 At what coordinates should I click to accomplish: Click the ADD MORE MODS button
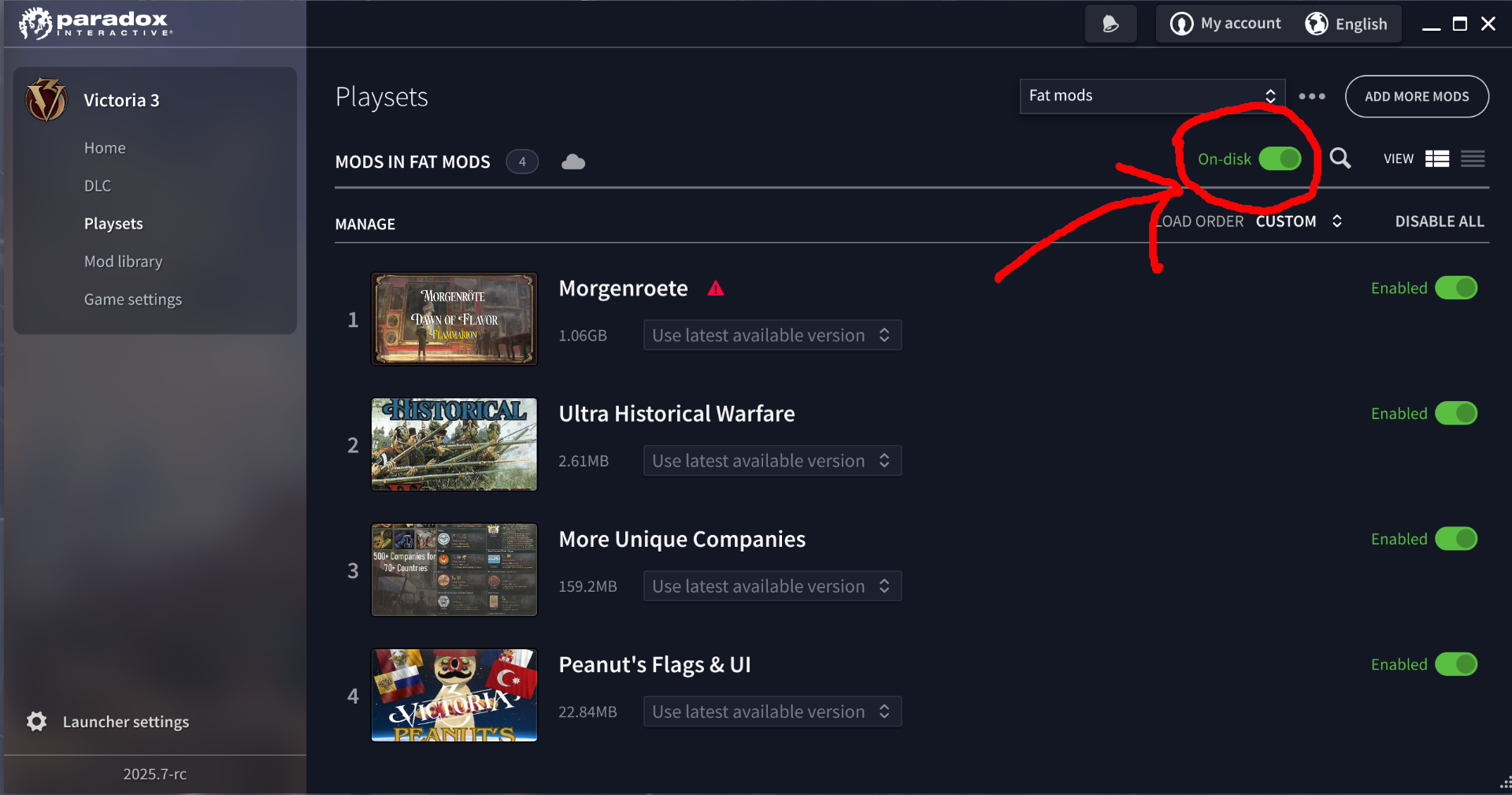(1417, 96)
